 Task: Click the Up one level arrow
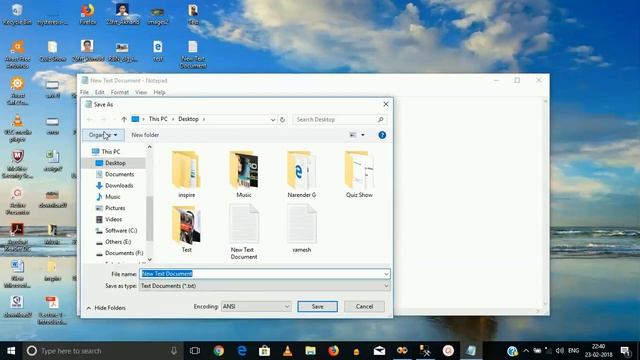[x=124, y=119]
